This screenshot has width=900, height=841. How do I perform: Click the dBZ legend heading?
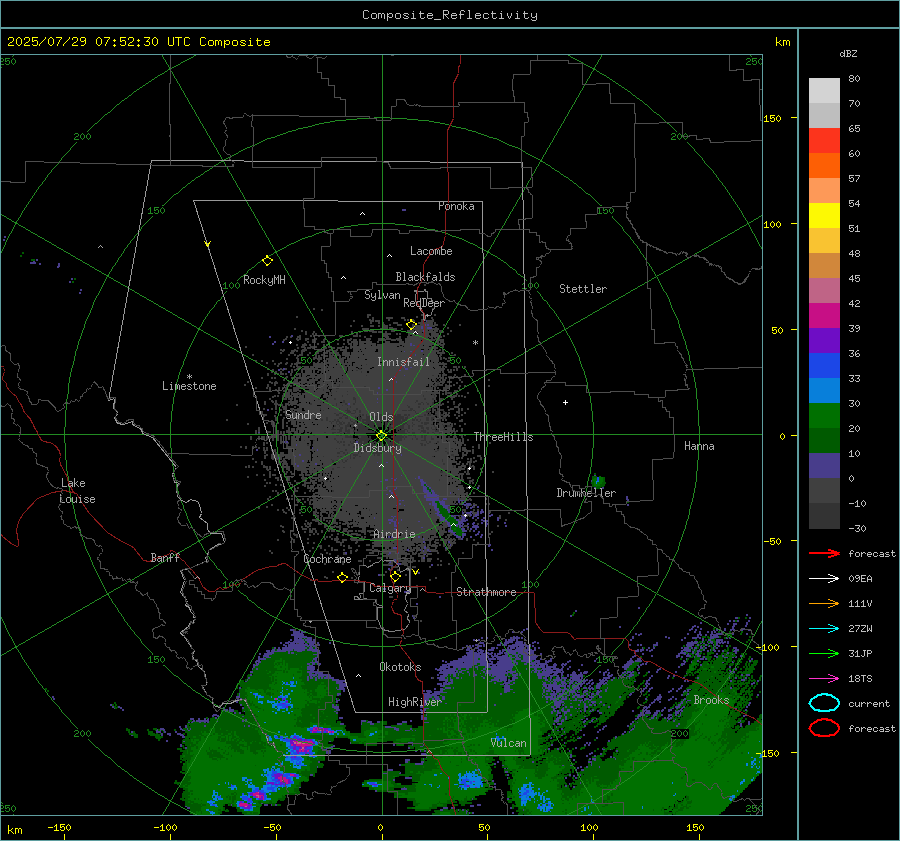click(x=848, y=53)
